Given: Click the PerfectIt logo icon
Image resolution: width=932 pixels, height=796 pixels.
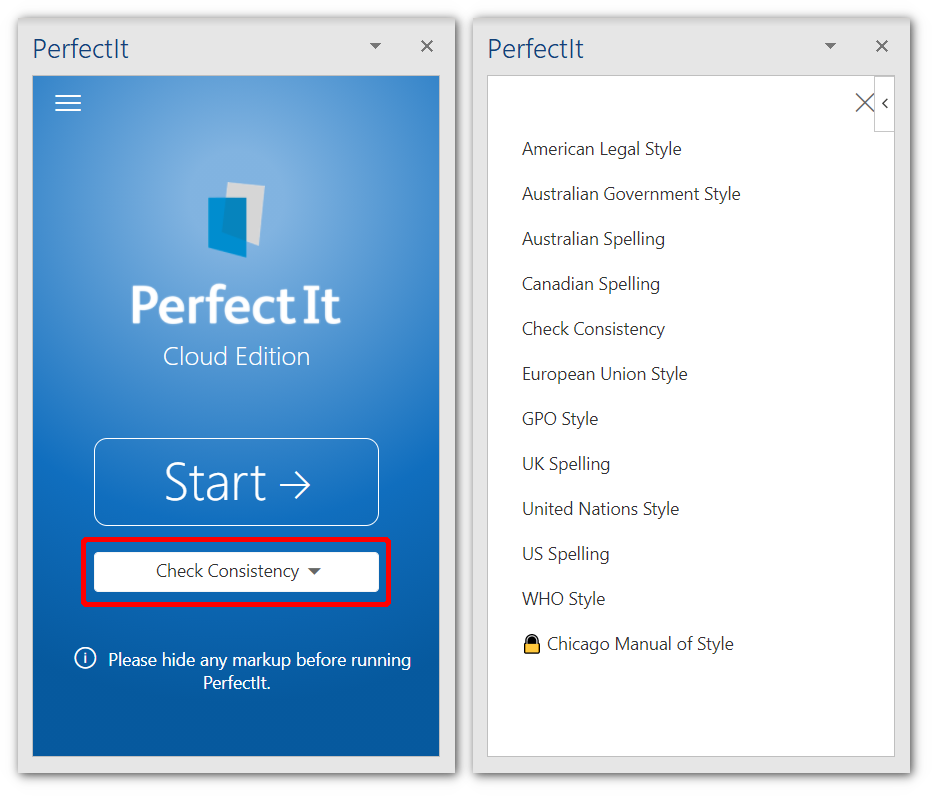Looking at the screenshot, I should coord(236,219).
